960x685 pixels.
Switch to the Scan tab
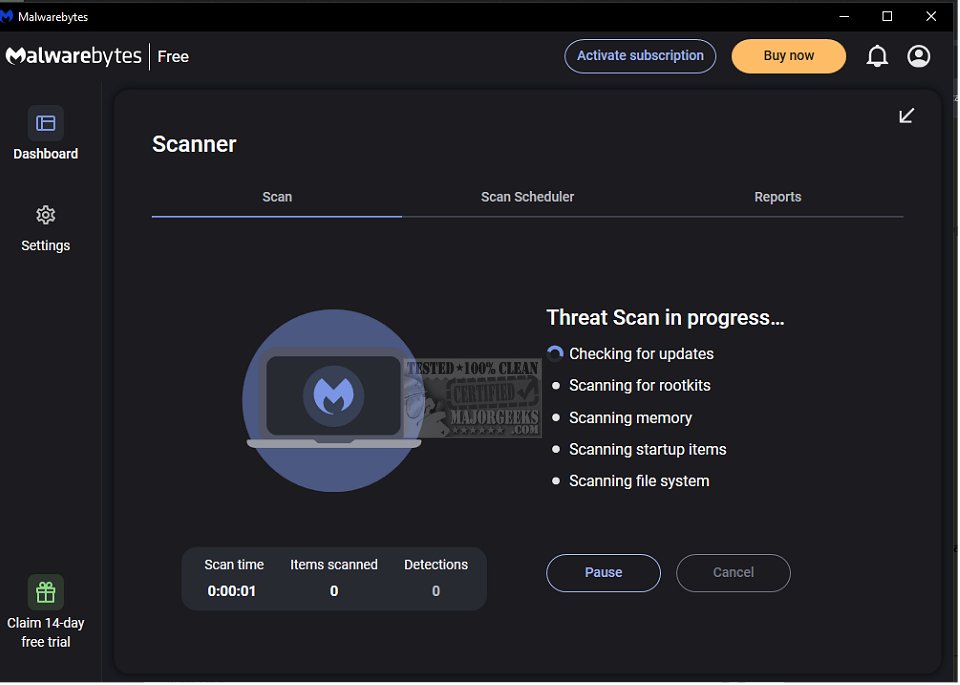[x=277, y=197]
